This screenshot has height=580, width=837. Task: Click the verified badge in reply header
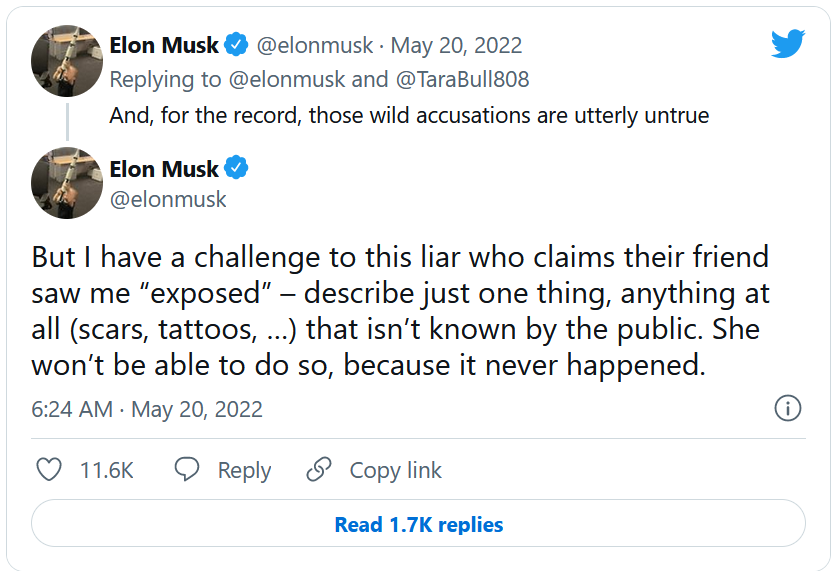tap(236, 45)
